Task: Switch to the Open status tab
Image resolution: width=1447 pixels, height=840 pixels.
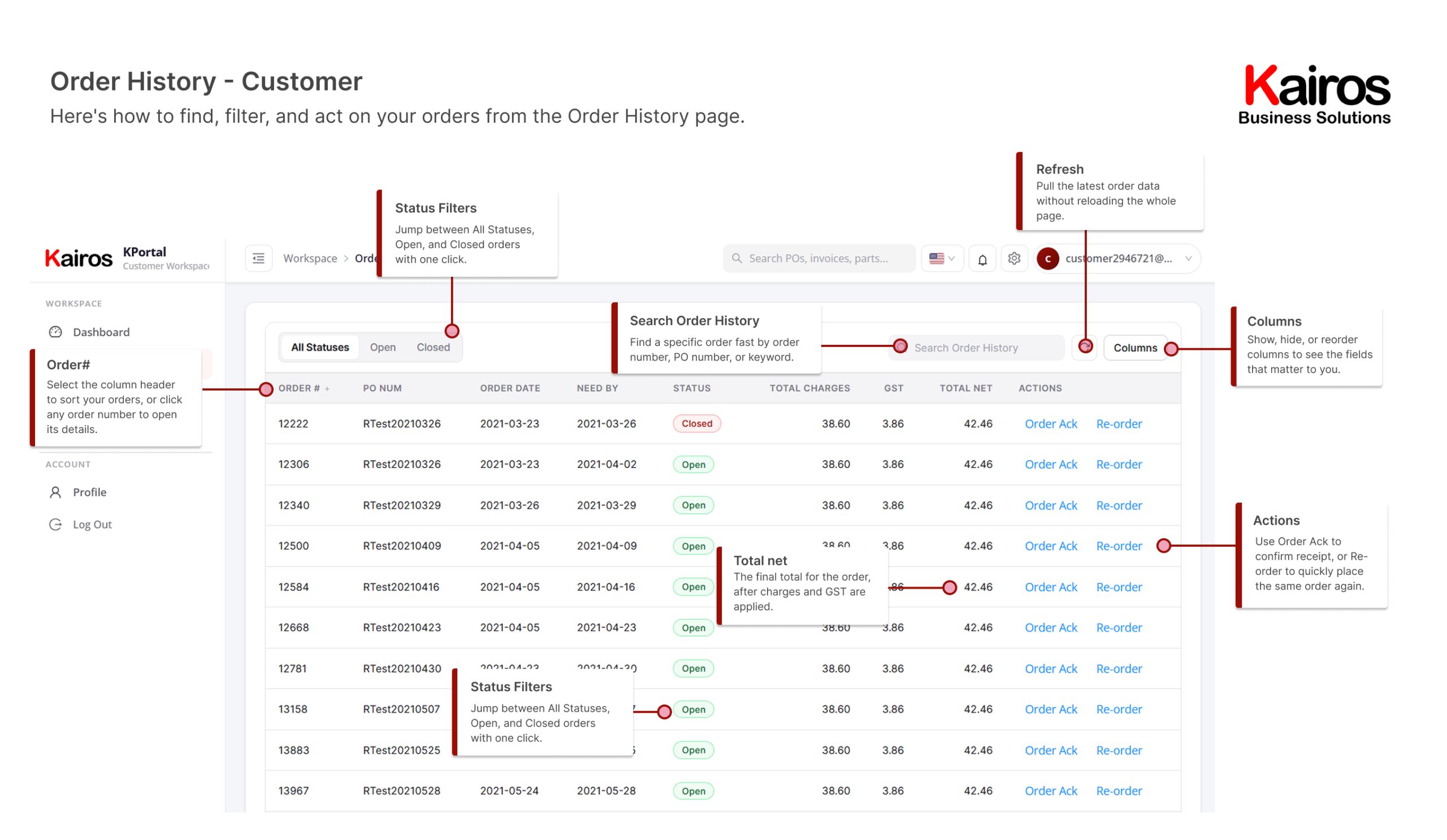Action: [x=383, y=348]
